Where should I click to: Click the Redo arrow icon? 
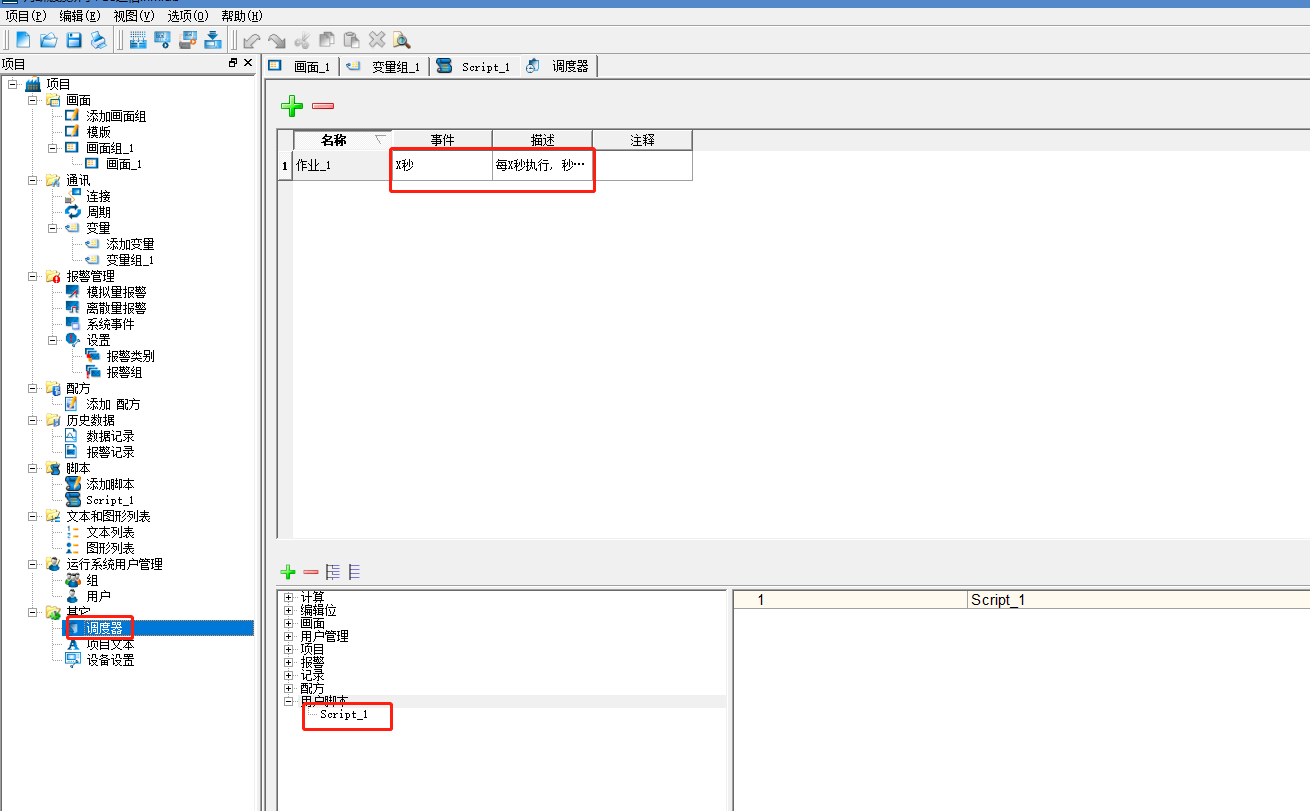coord(277,40)
